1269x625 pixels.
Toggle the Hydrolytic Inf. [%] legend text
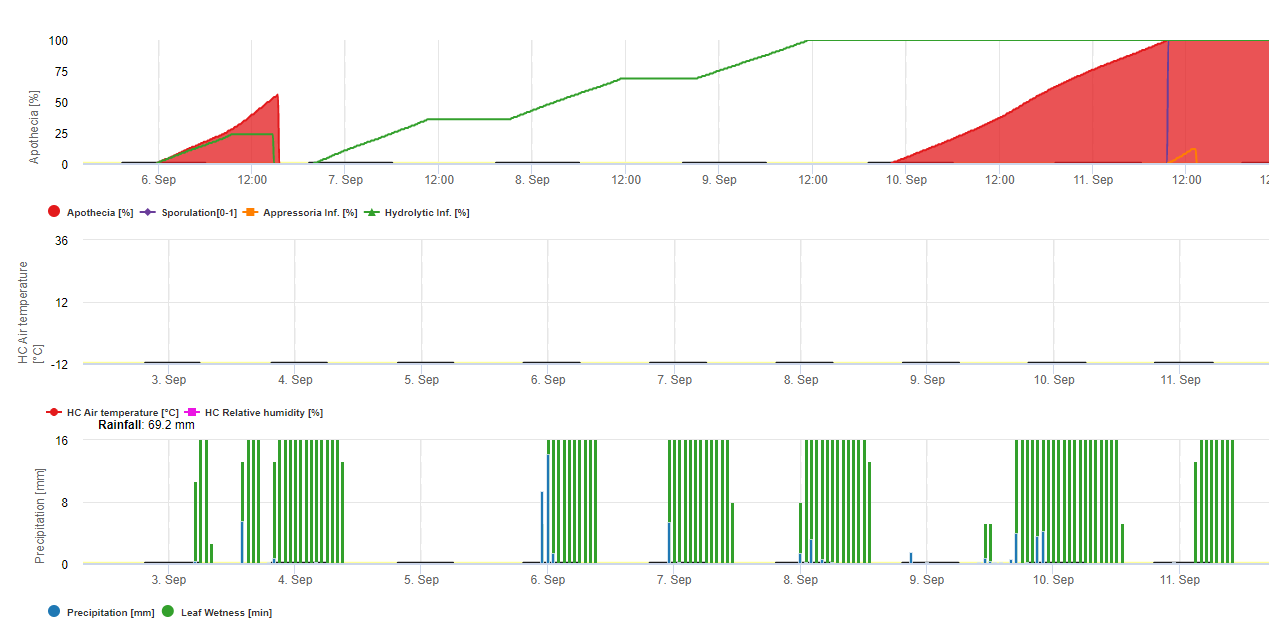[x=427, y=213]
